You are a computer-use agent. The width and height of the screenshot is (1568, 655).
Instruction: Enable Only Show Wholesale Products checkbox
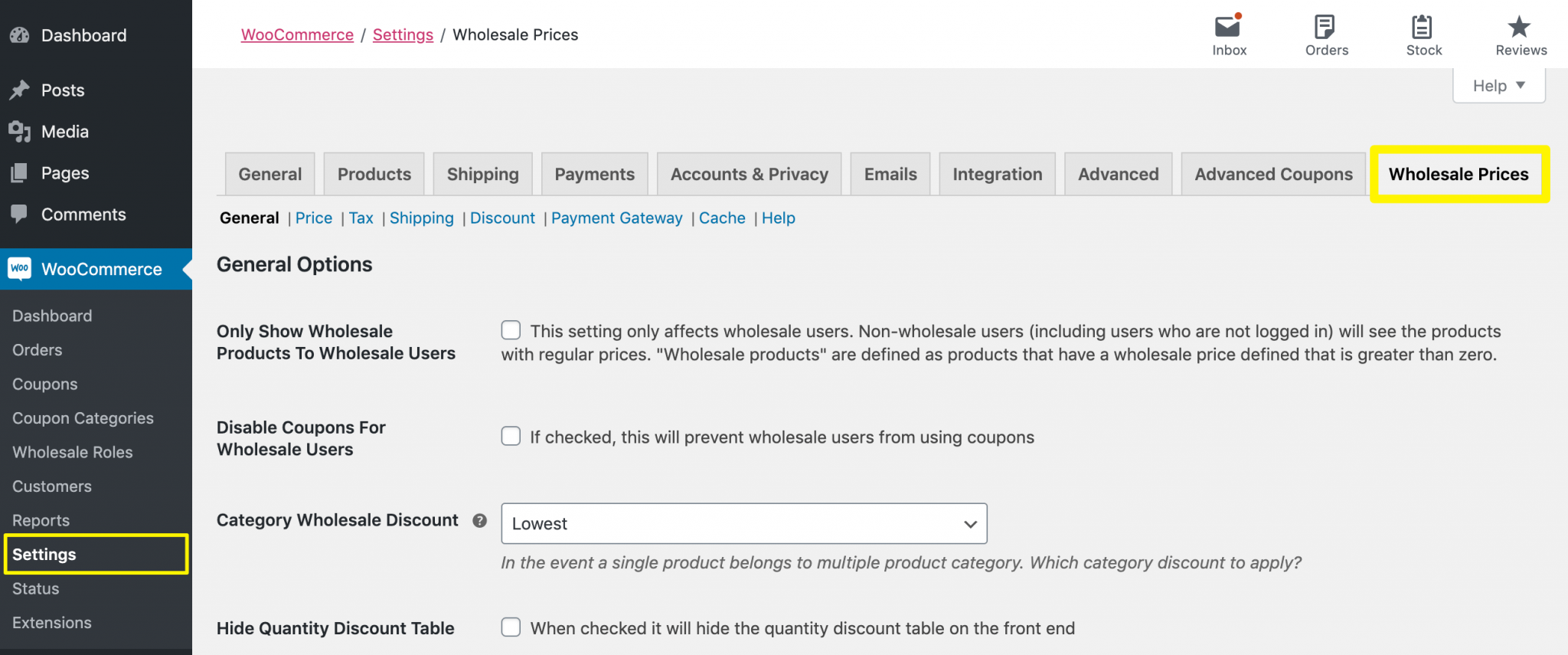(511, 330)
